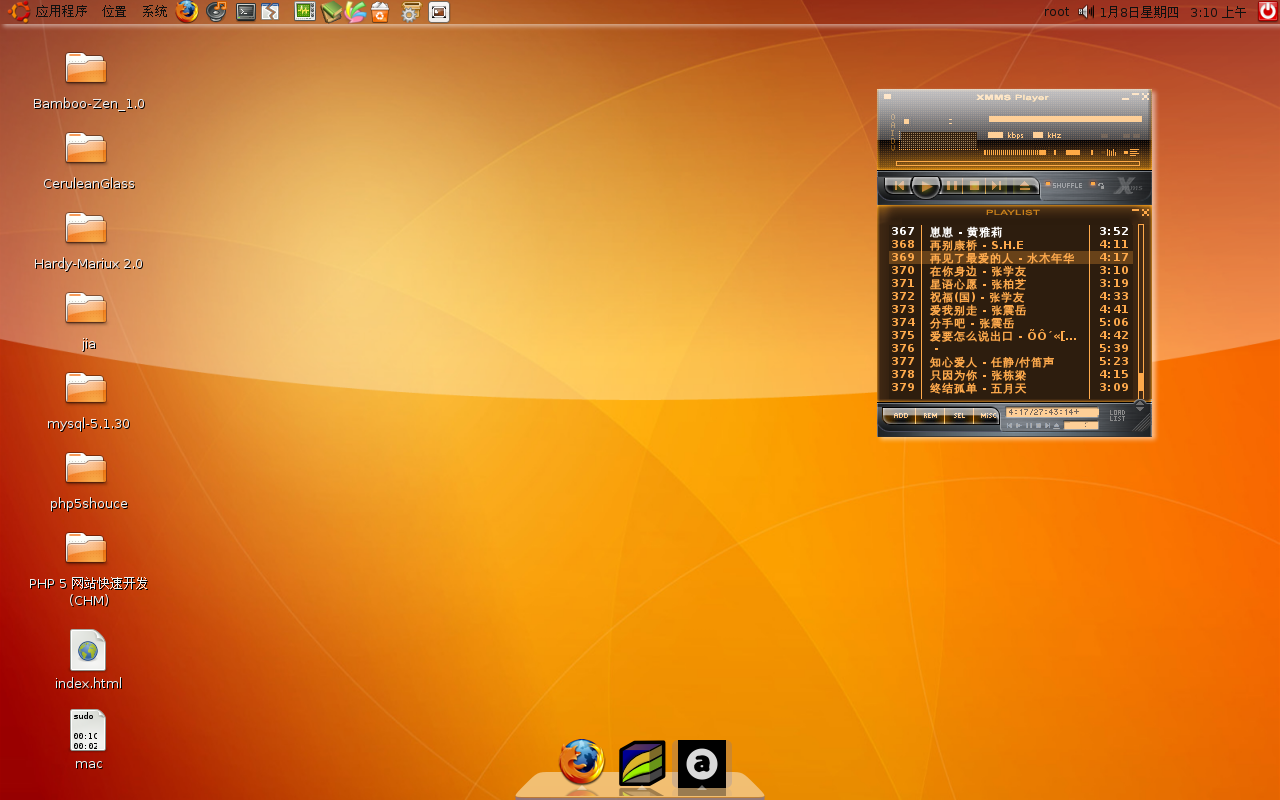Click the volume speaker icon in the top panel

[x=1086, y=12]
